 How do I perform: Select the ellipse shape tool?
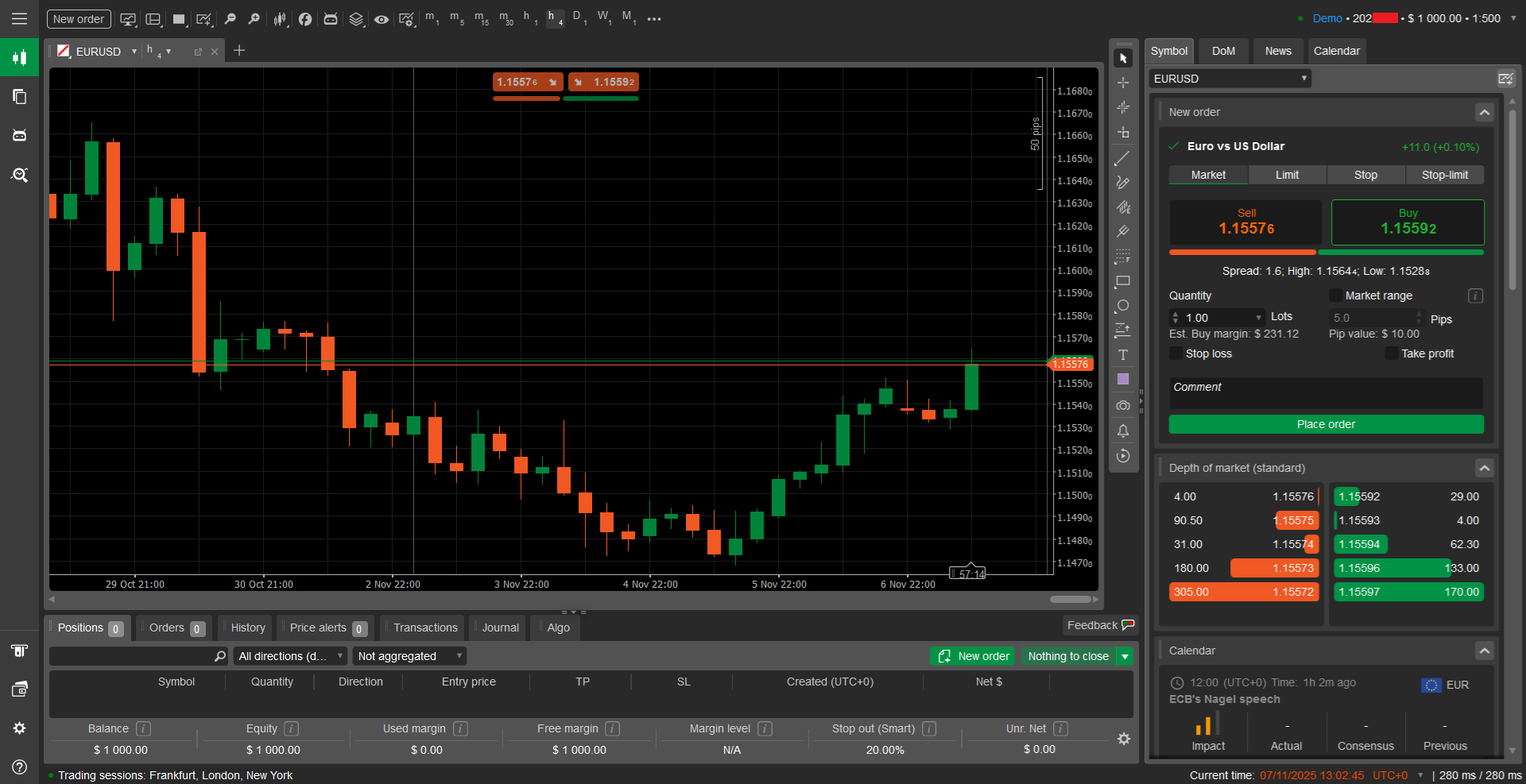[1123, 306]
